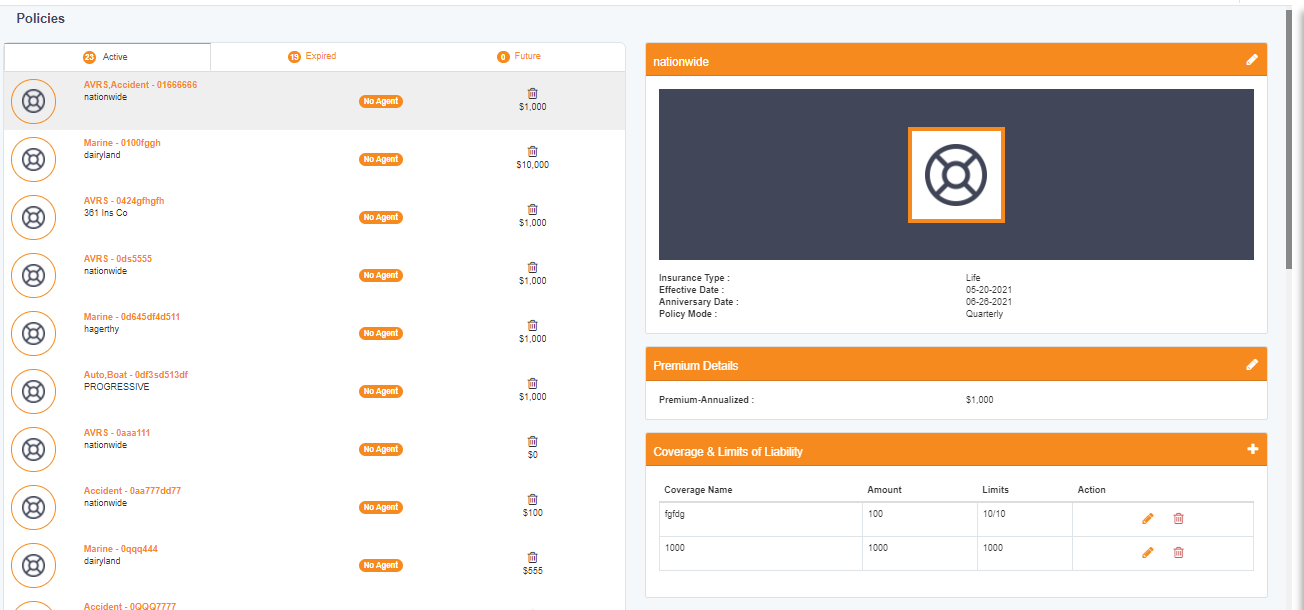Screen dimensions: 1304x610
Task: Edit Premium Details with pencil icon
Action: pos(1251,365)
